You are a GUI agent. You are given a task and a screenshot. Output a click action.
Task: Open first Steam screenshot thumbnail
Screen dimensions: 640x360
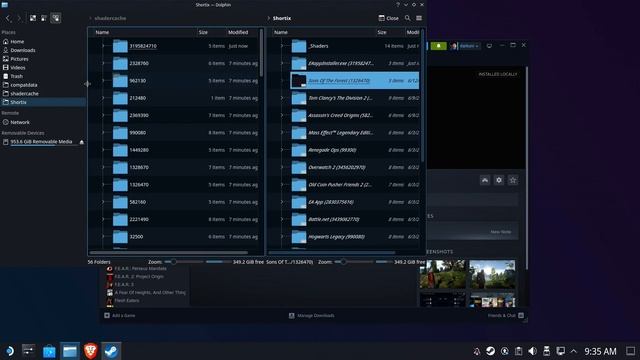(442, 274)
